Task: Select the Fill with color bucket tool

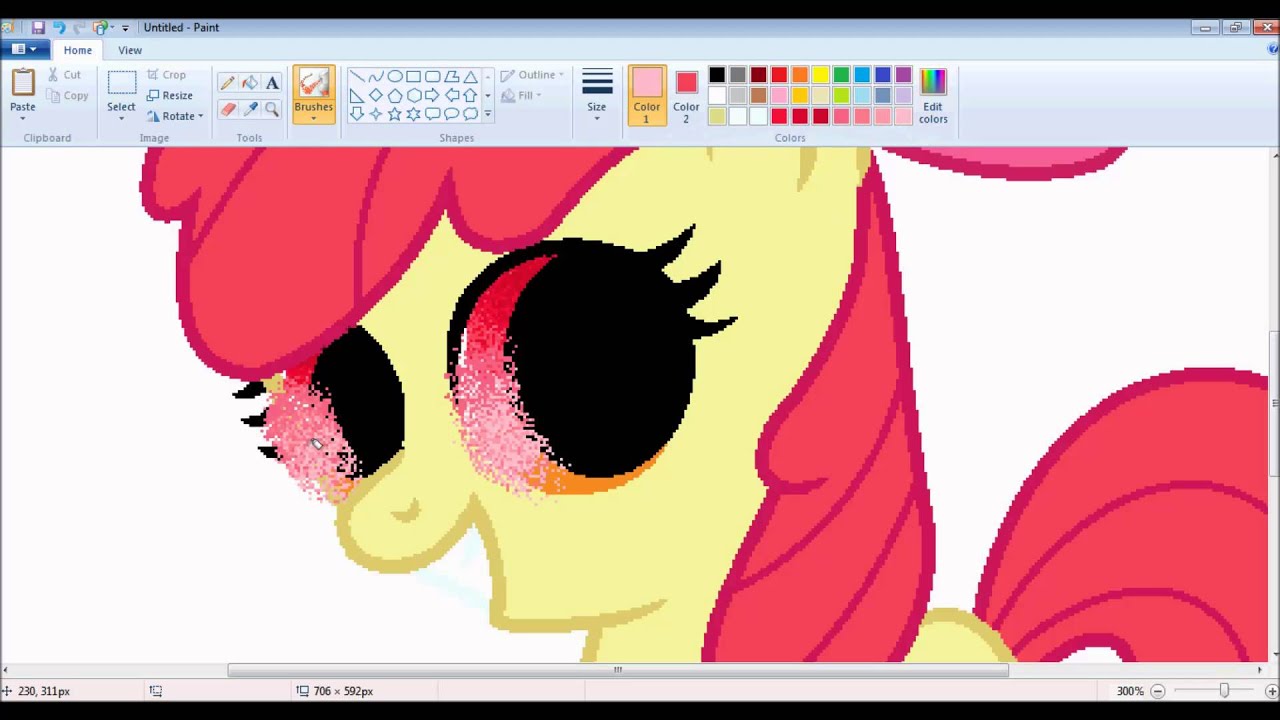Action: pyautogui.click(x=249, y=83)
